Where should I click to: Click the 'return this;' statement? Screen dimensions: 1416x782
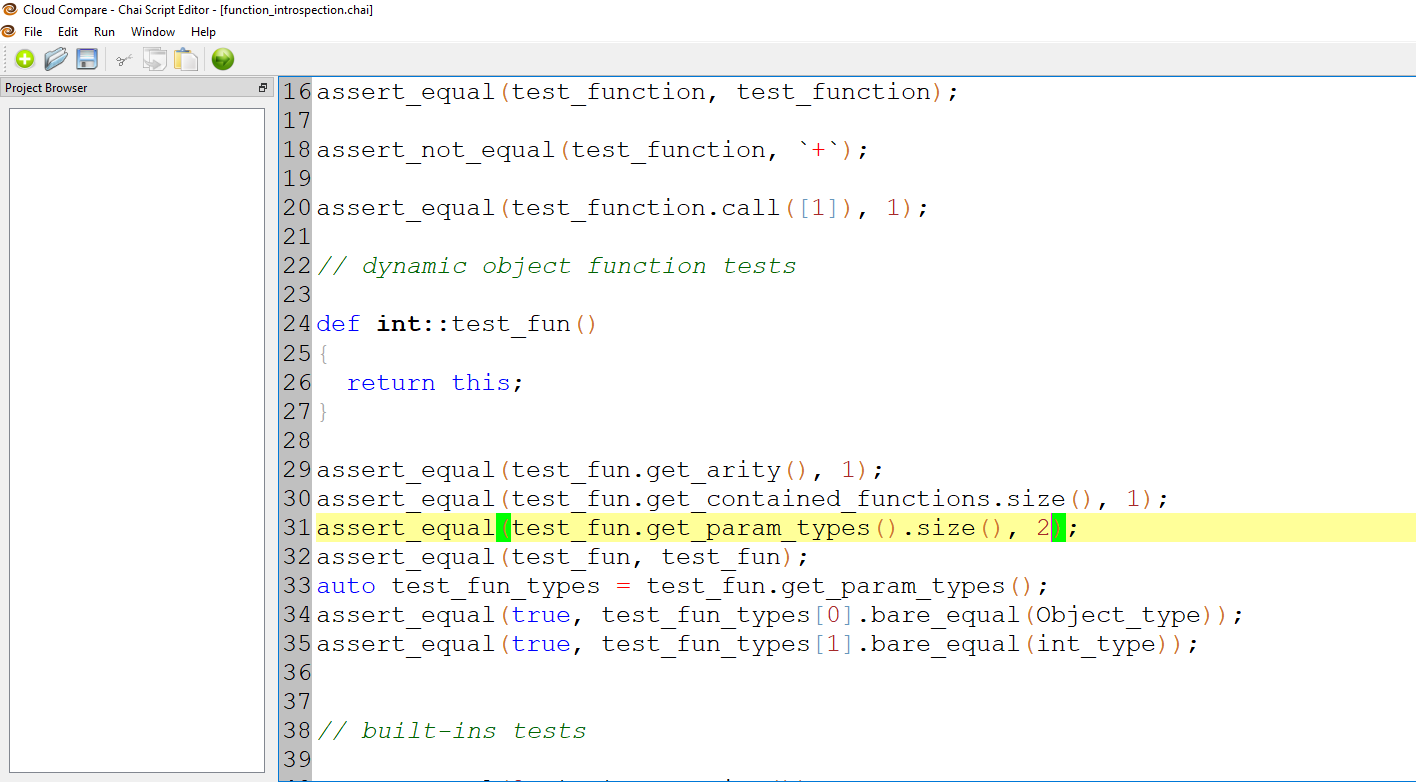[435, 383]
